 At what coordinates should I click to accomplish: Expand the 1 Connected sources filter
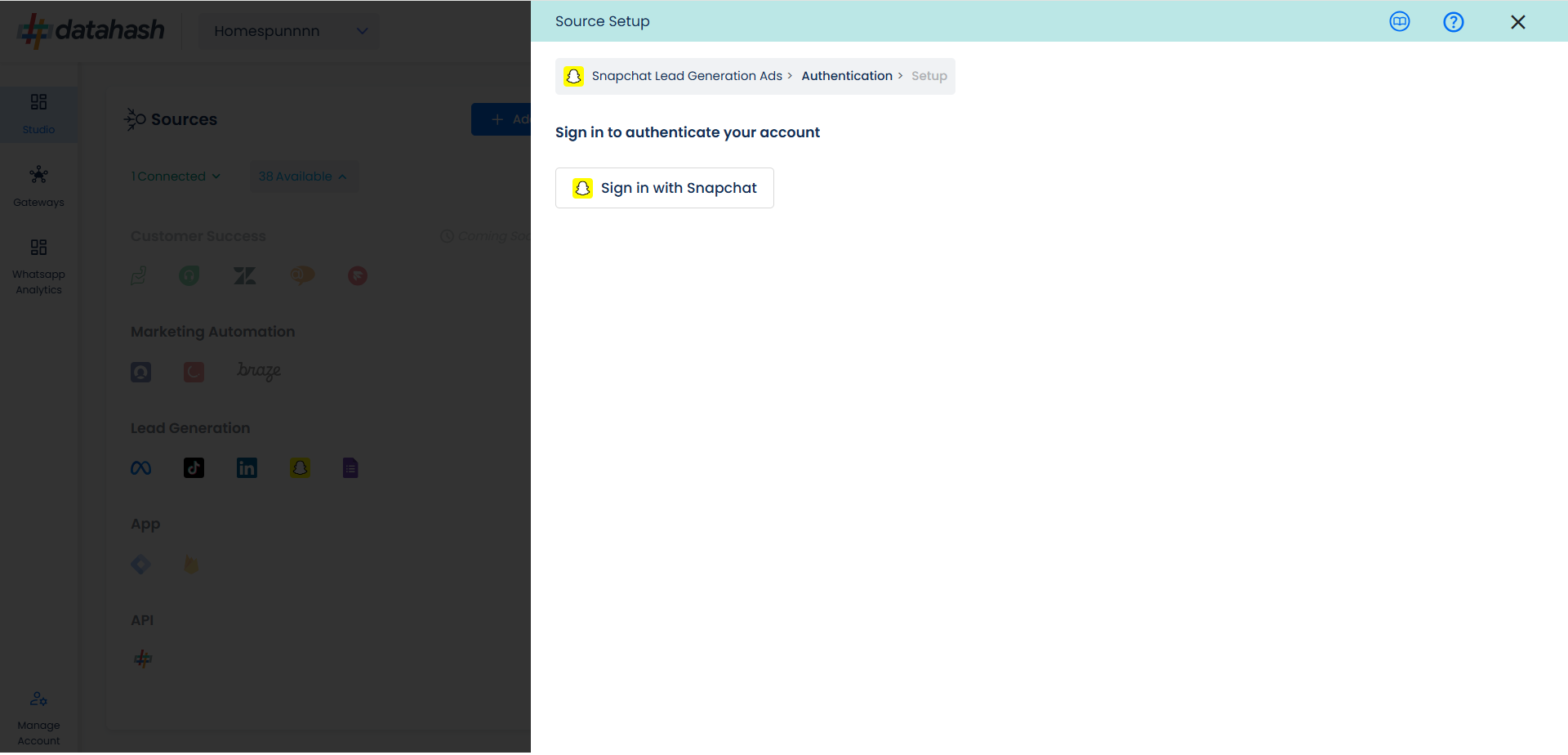[x=176, y=176]
